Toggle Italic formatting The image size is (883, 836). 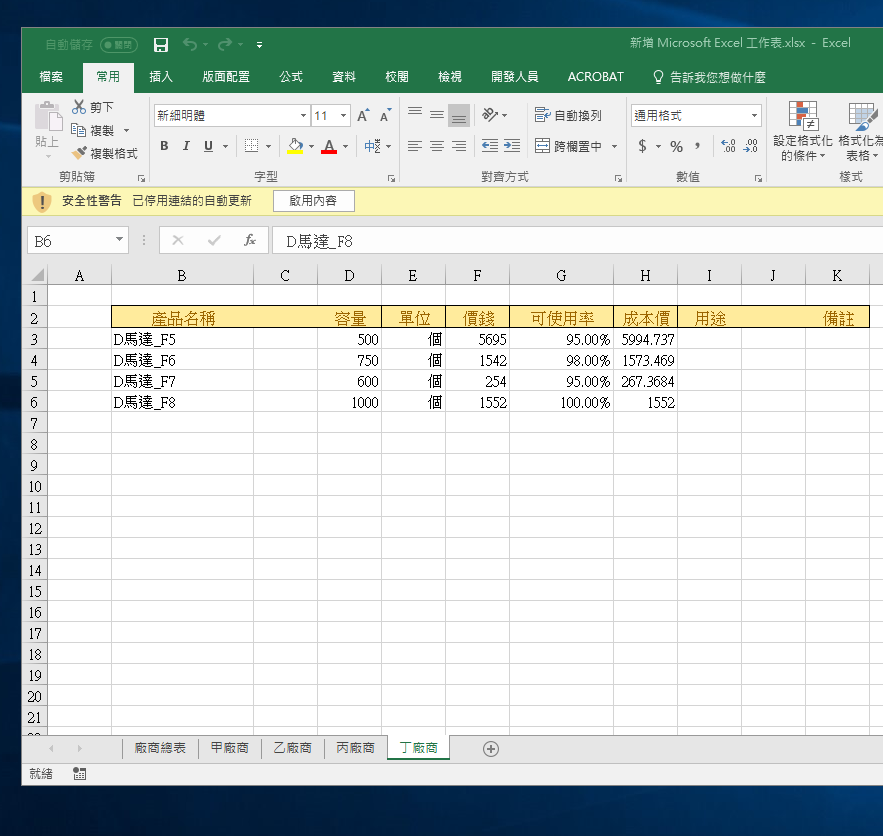(186, 146)
